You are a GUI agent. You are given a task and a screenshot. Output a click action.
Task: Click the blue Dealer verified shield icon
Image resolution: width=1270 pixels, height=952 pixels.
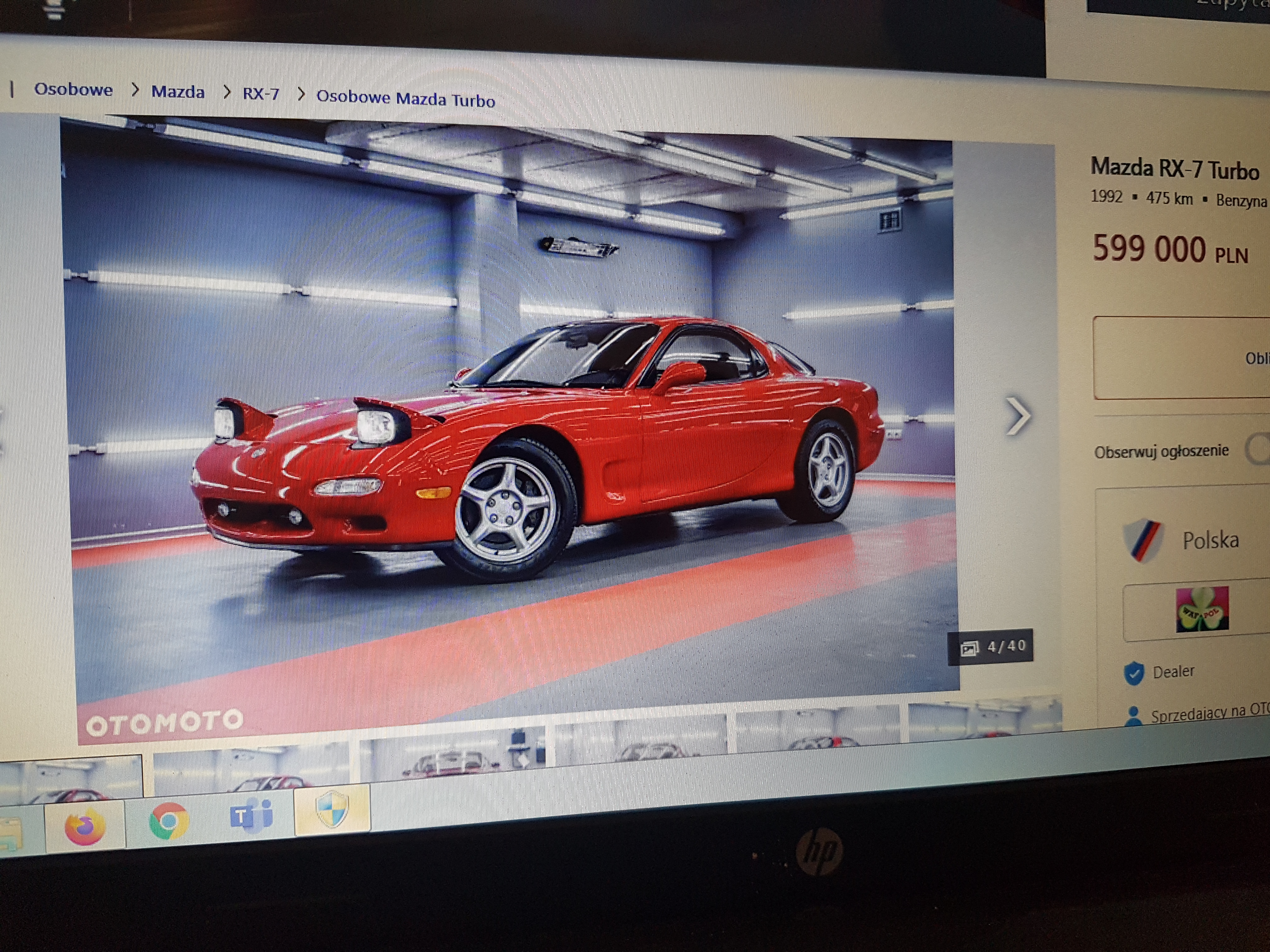click(1133, 672)
